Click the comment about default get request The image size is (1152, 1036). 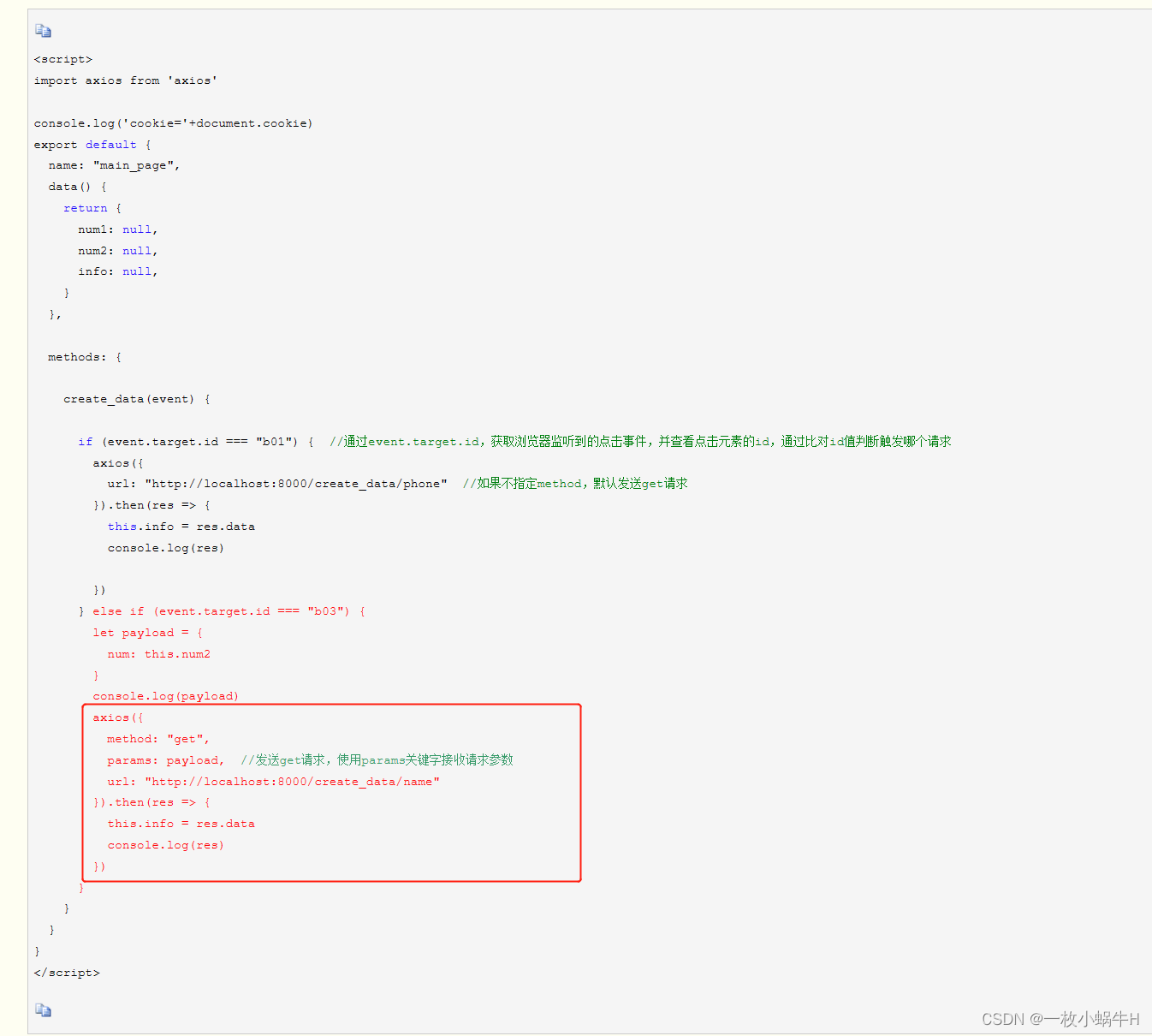[575, 484]
